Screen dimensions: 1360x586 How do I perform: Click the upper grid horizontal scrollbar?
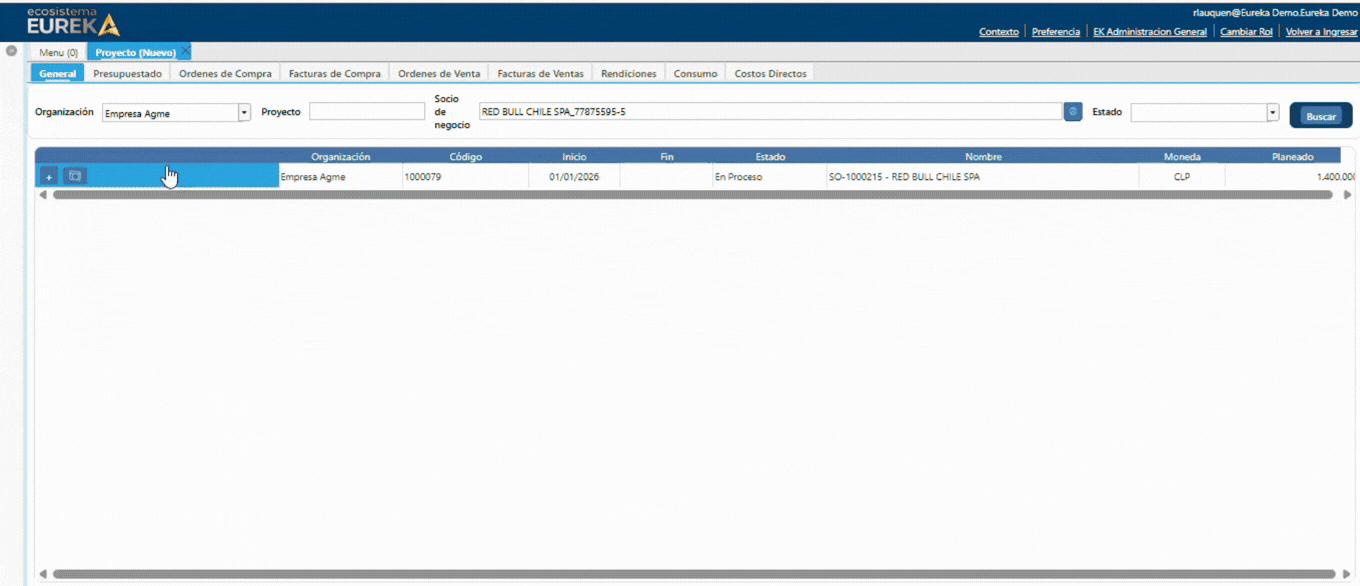click(692, 195)
